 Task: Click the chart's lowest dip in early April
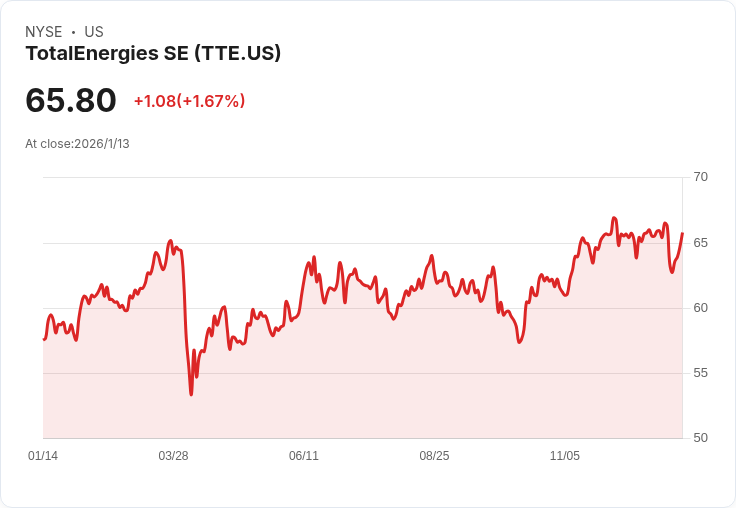(191, 394)
